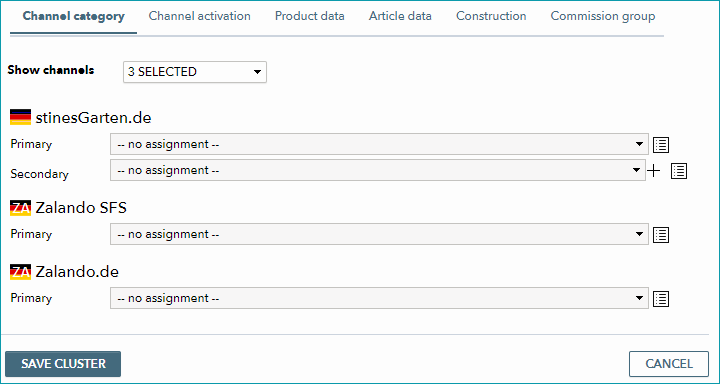Go to the Commission group tab

(603, 16)
